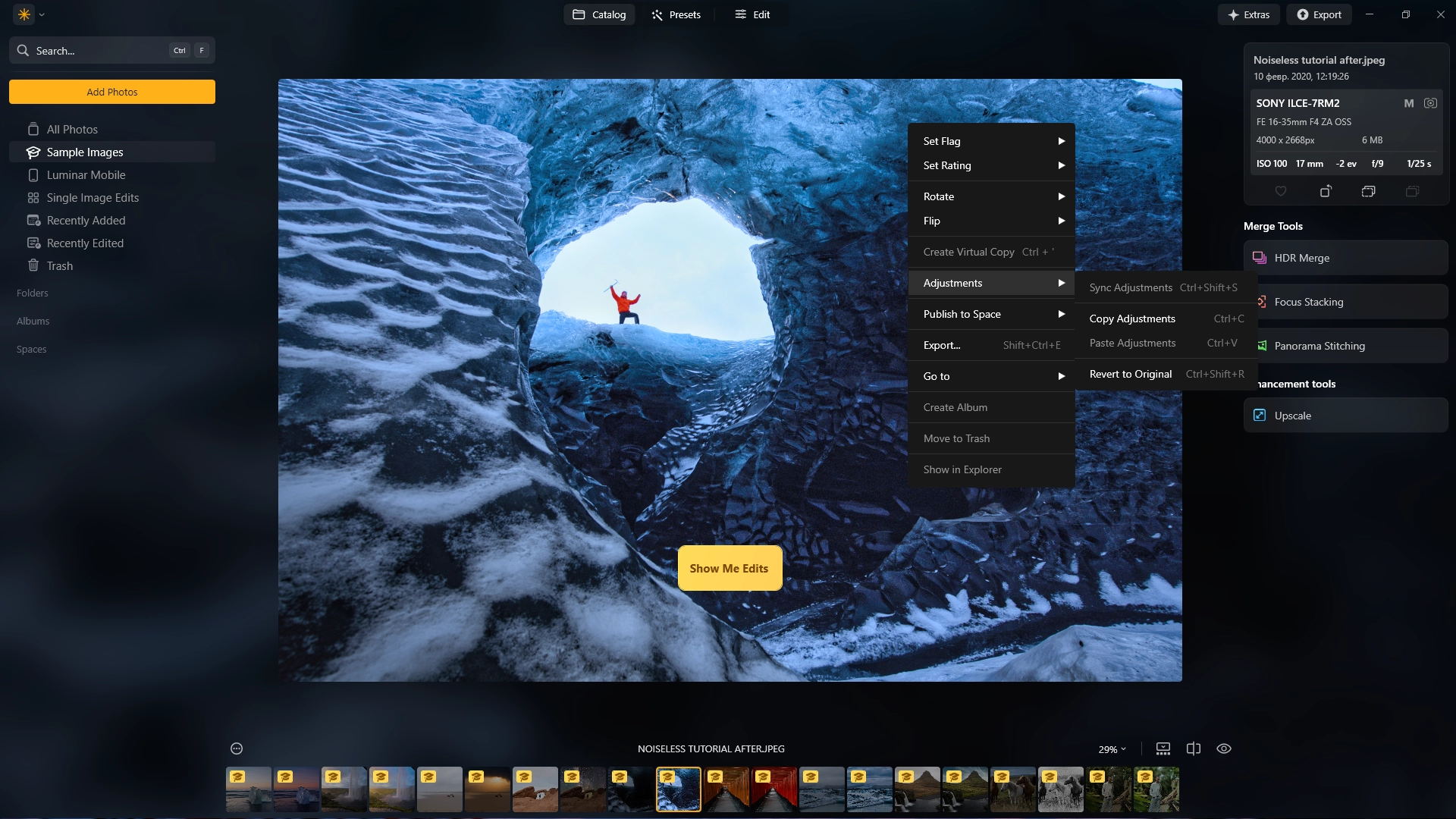Toggle the before/after eye preview

[x=1223, y=748]
